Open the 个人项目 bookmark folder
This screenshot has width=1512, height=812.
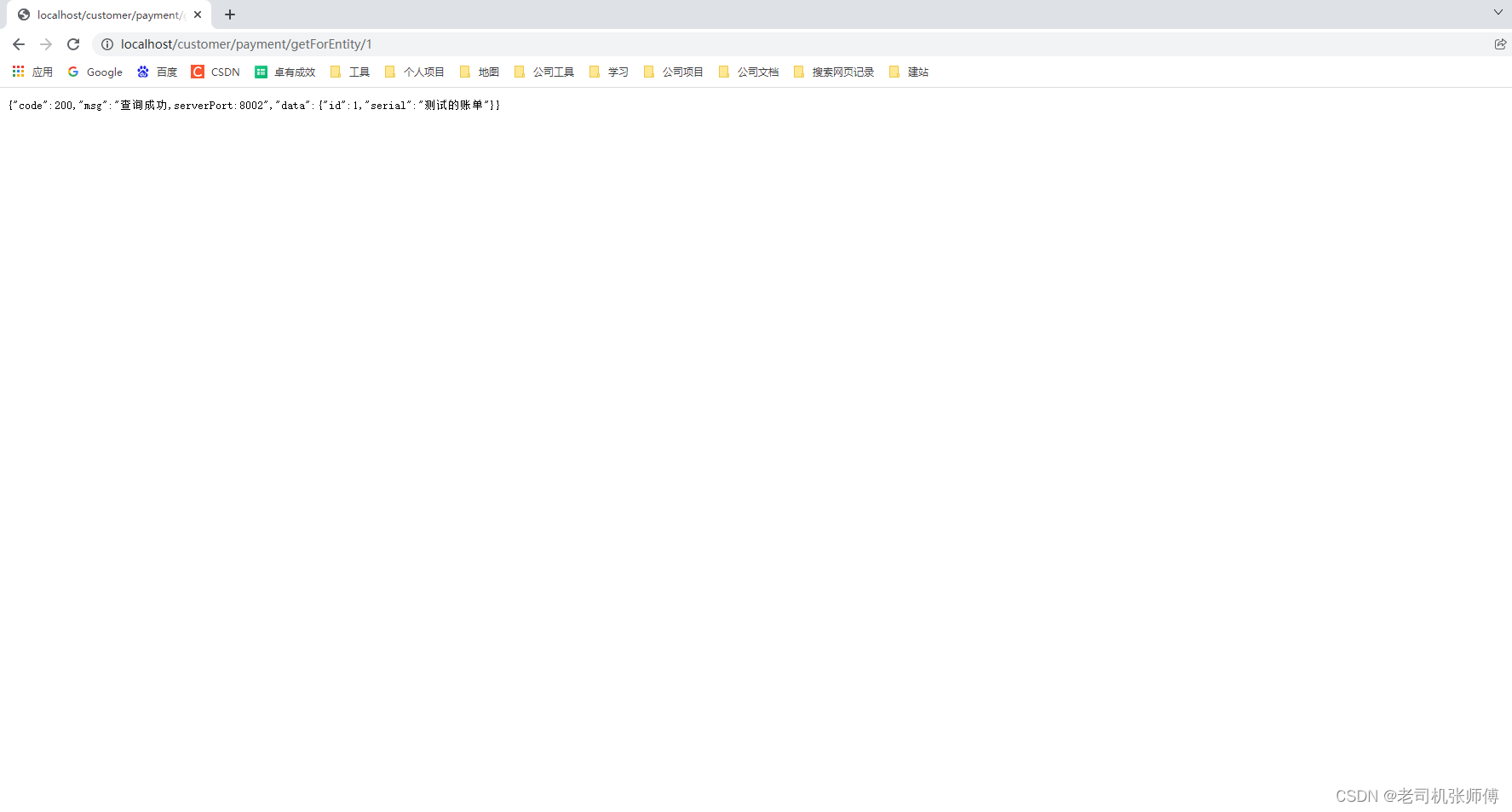pos(415,72)
